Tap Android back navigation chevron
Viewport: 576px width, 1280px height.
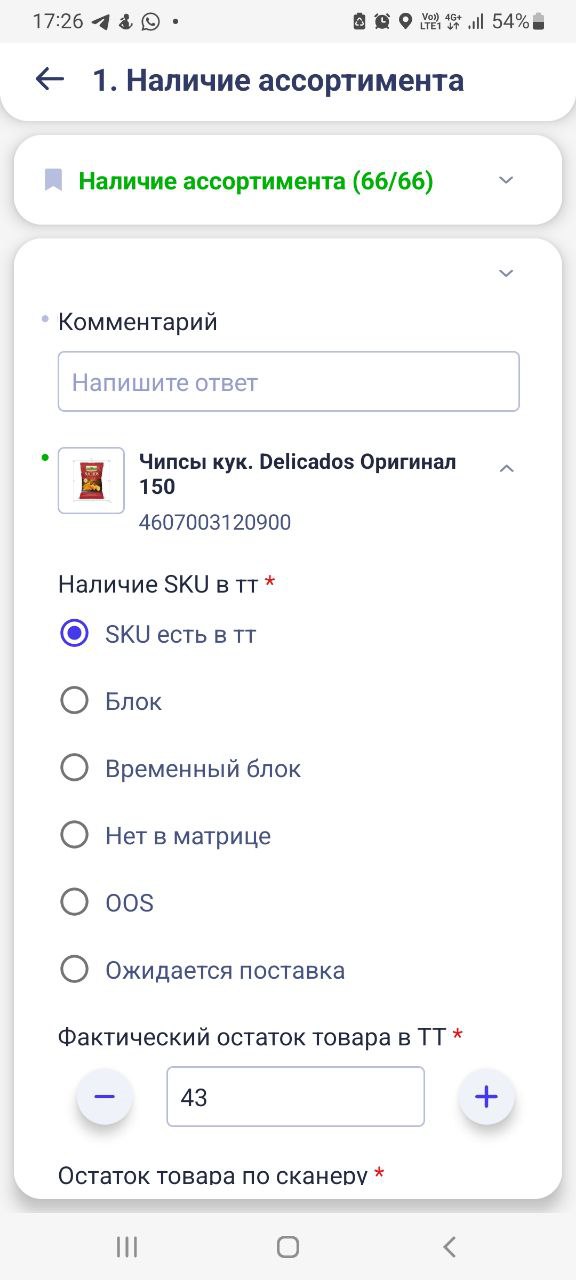click(449, 1246)
